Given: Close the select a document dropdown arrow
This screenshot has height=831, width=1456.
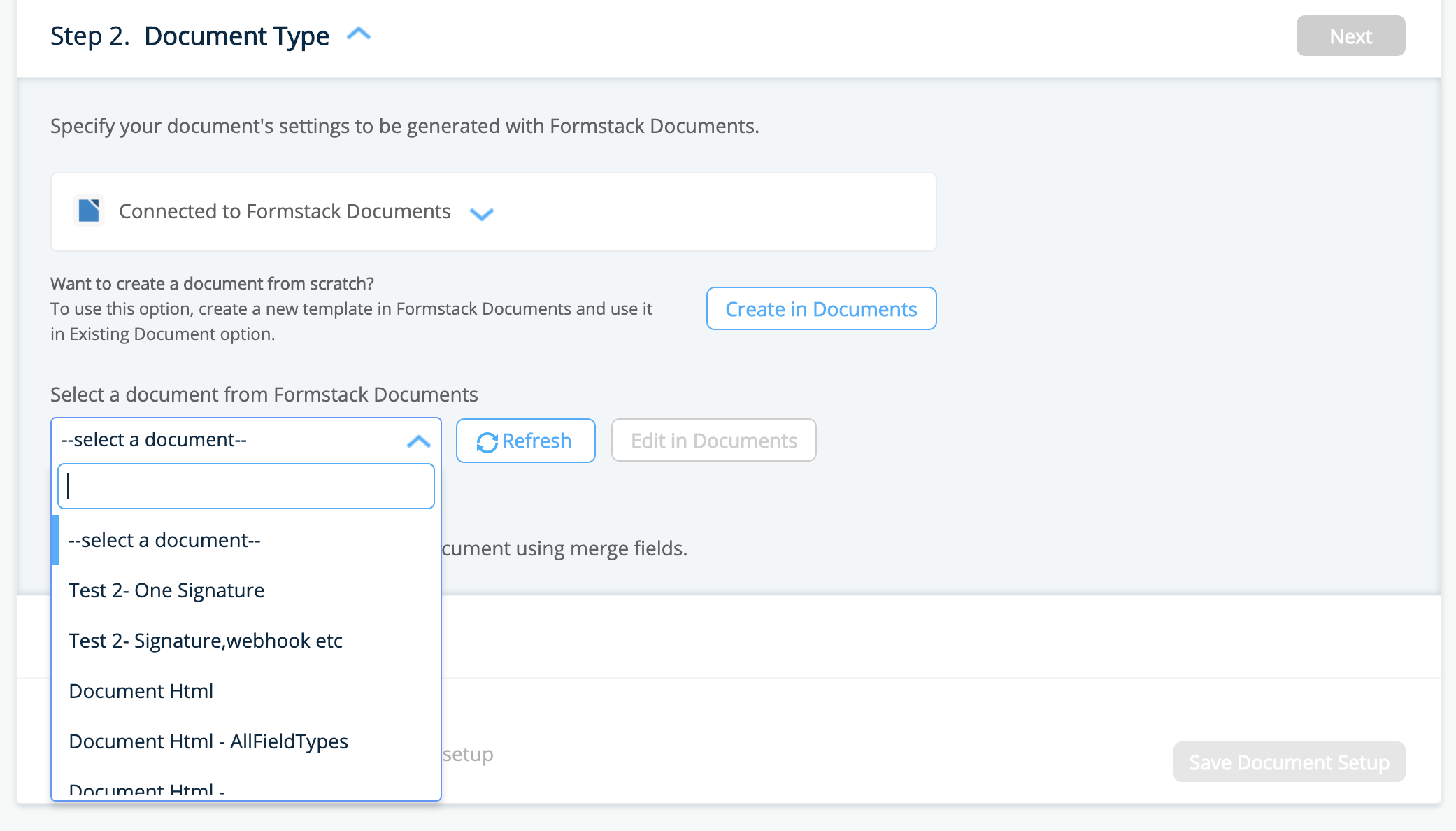Looking at the screenshot, I should pyautogui.click(x=418, y=441).
